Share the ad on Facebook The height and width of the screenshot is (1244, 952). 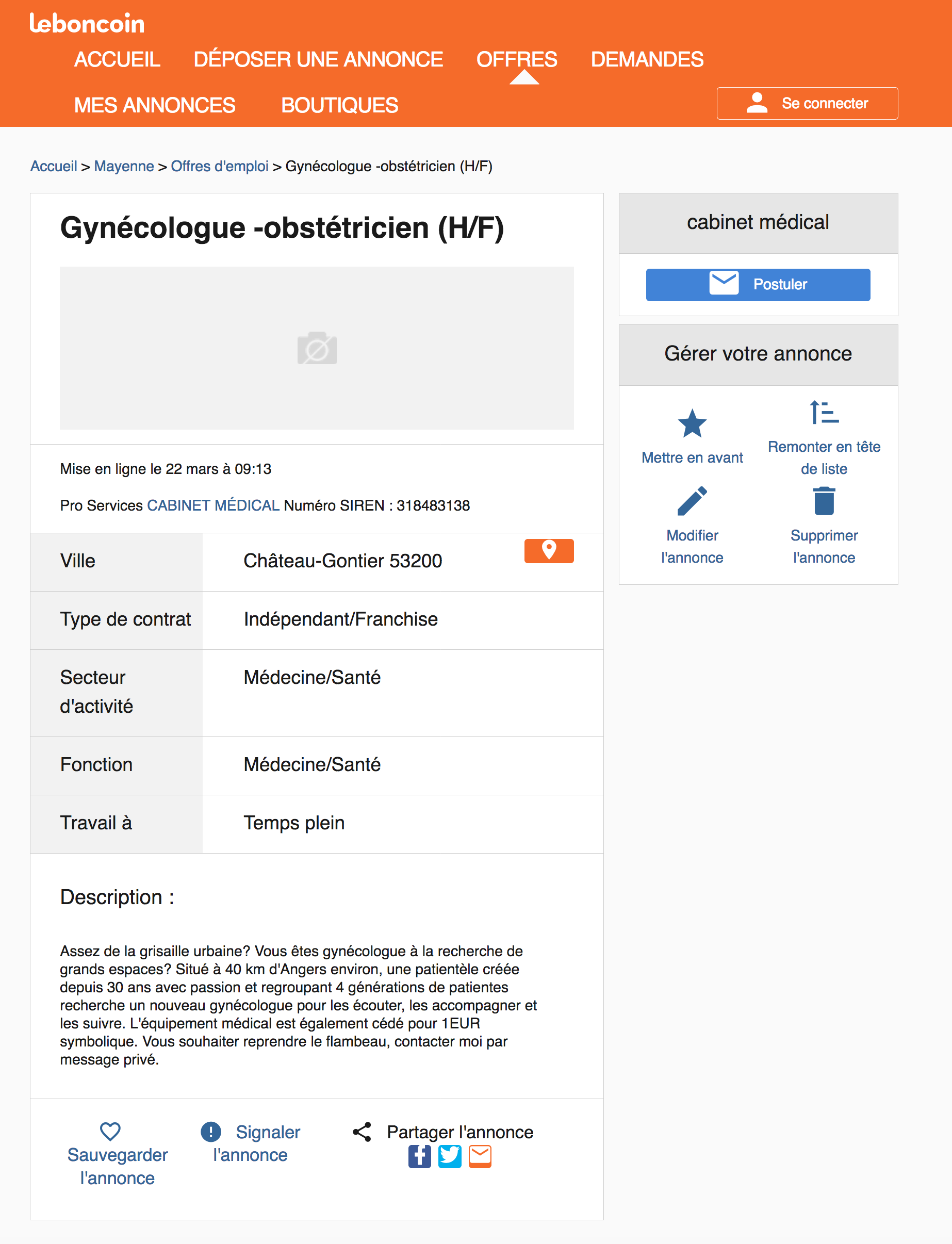(419, 1156)
